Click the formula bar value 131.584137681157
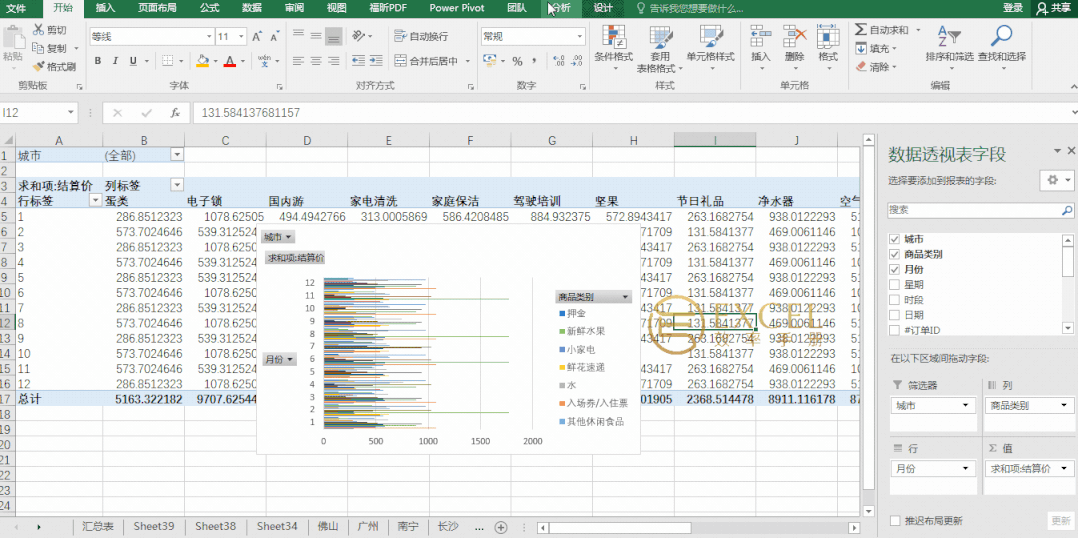This screenshot has height=538, width=1078. (250, 113)
